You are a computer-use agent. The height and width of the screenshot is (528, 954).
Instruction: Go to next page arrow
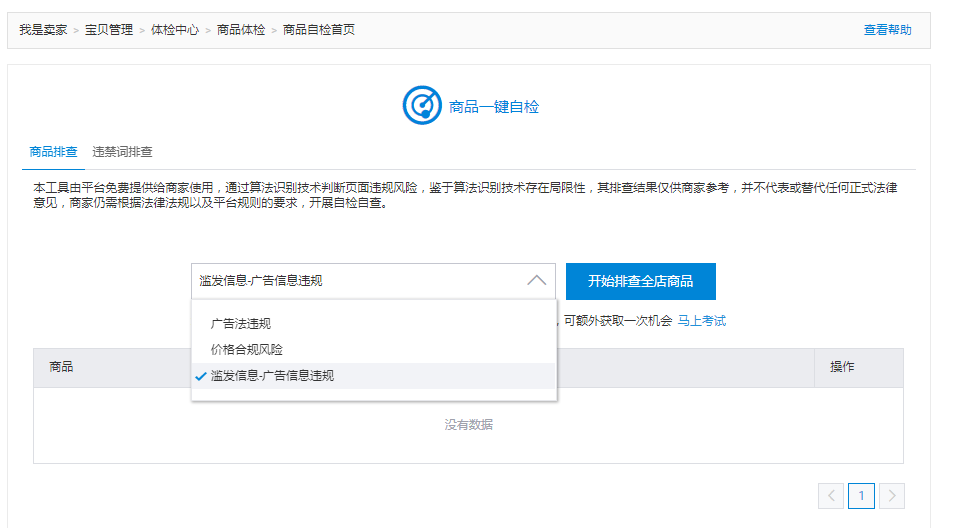tap(892, 495)
